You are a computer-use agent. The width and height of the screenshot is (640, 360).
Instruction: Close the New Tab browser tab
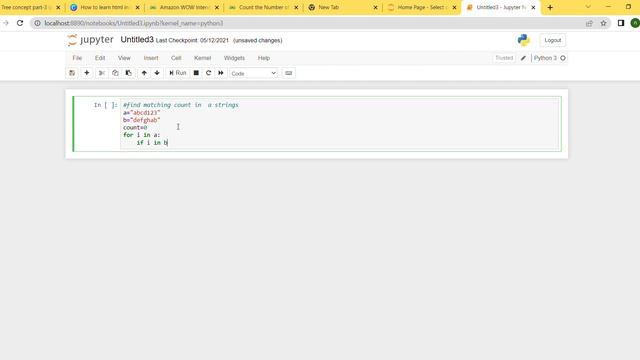[x=376, y=7]
